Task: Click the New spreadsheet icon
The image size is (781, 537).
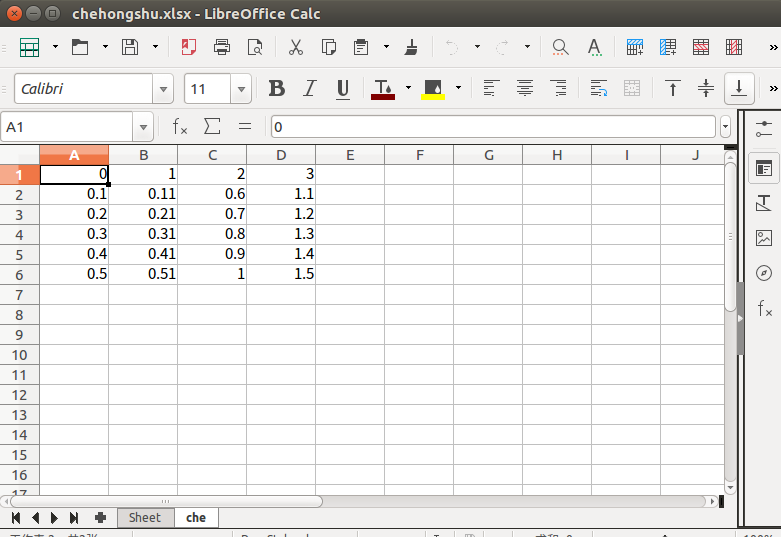Action: point(29,47)
